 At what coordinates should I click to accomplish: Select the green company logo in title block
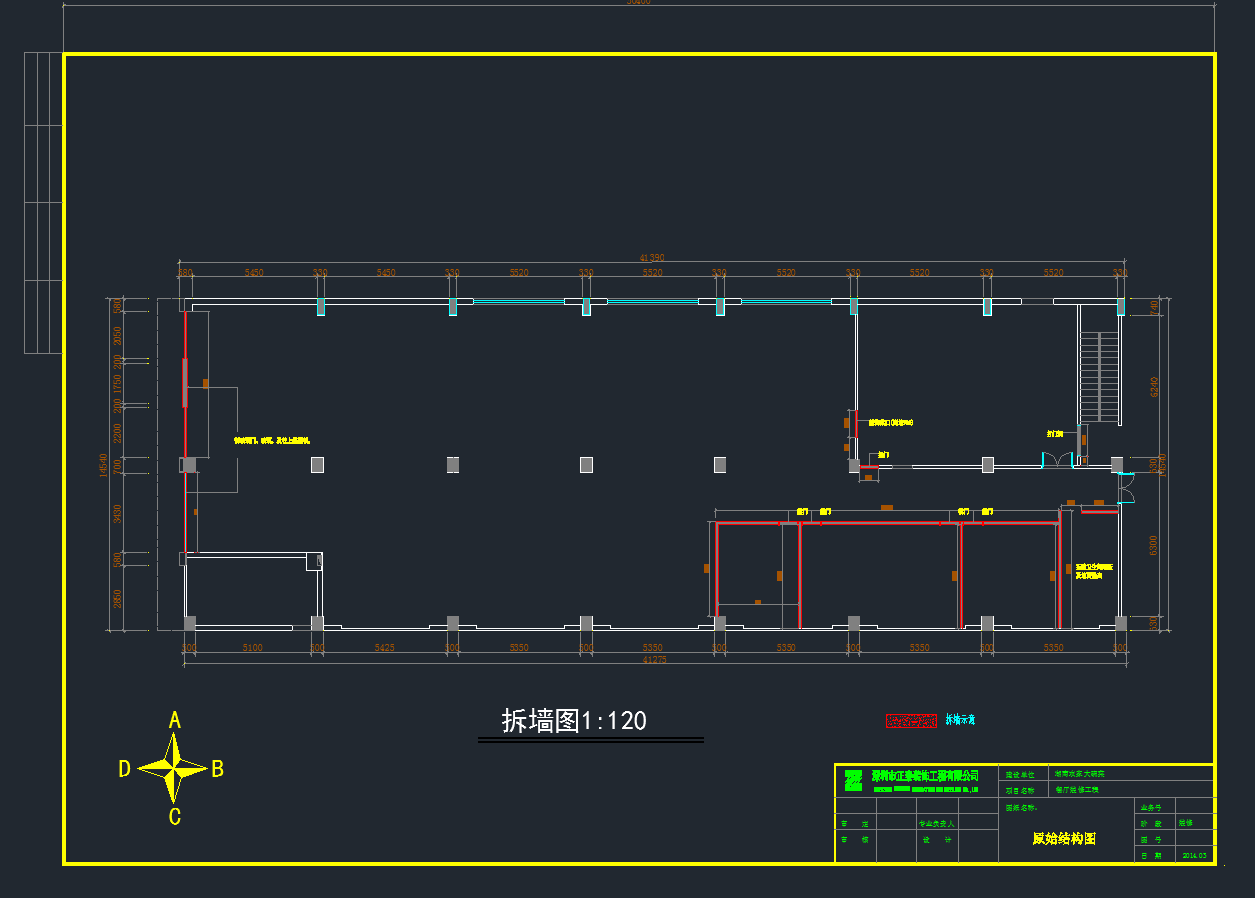click(852, 780)
